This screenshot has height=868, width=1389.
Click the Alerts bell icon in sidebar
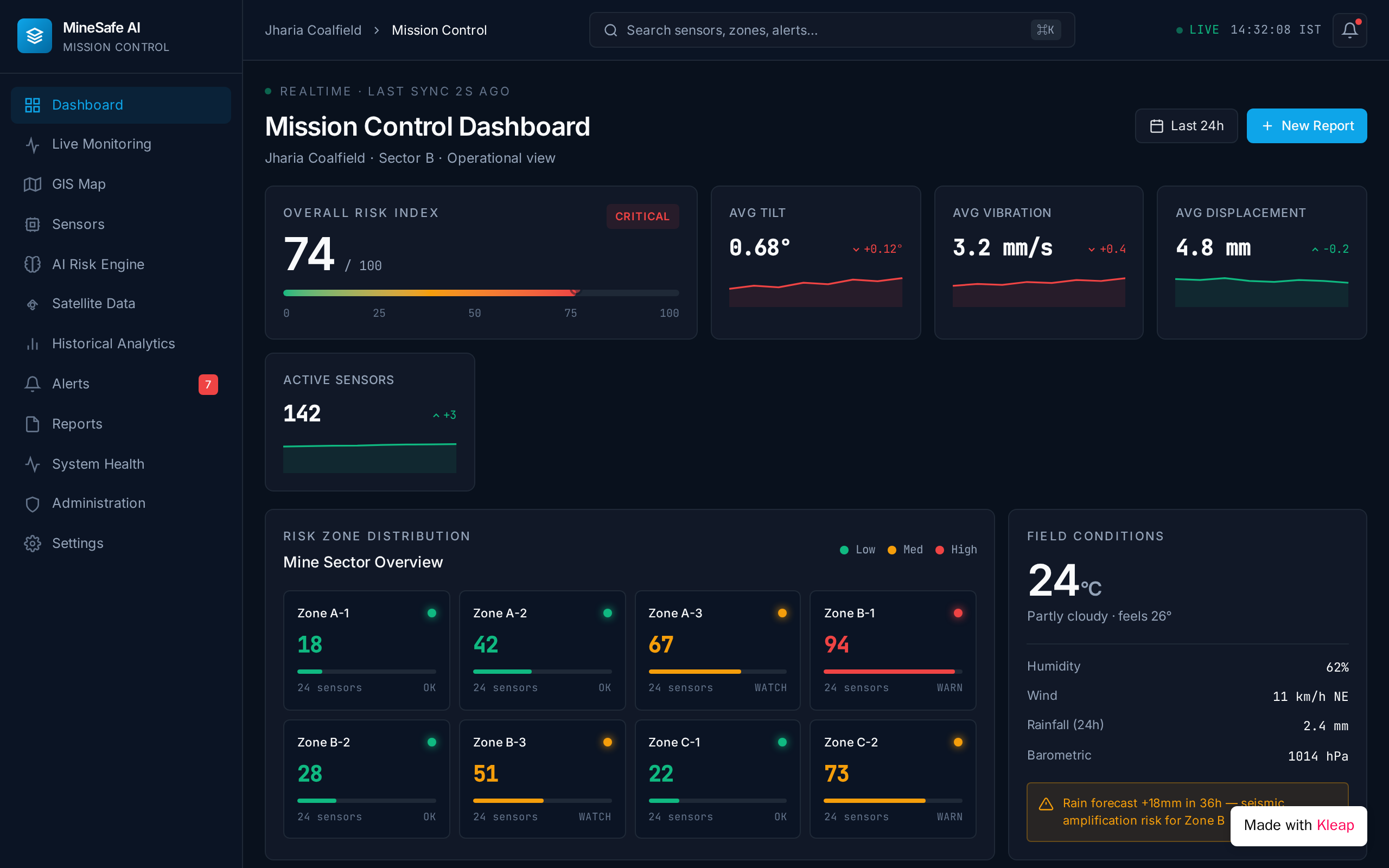point(32,384)
